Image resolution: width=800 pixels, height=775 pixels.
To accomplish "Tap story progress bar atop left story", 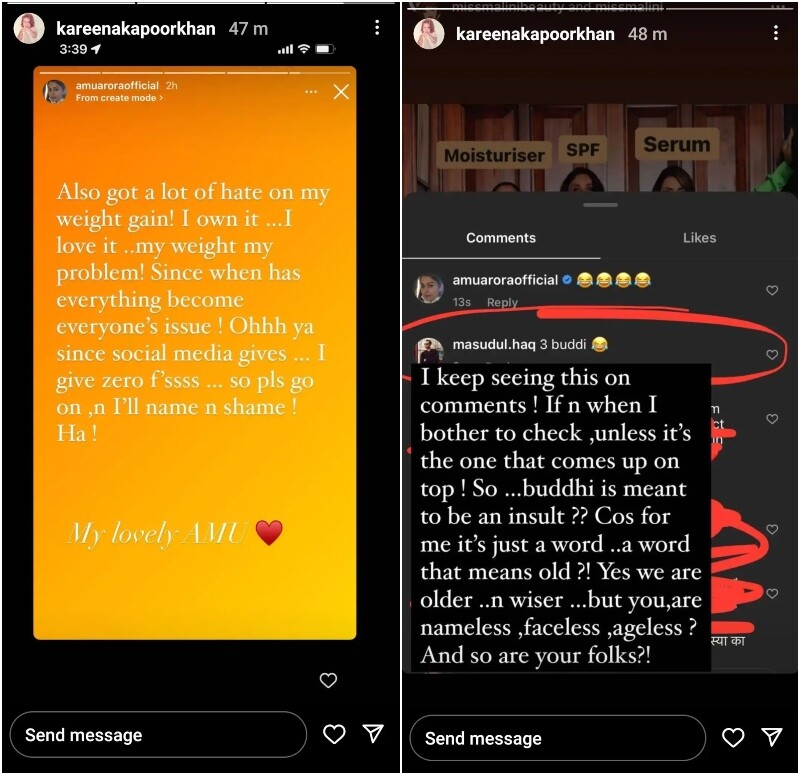I will tap(200, 3).
